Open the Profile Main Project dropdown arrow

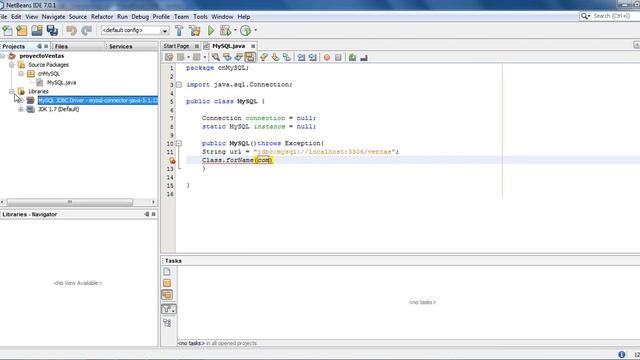click(256, 30)
